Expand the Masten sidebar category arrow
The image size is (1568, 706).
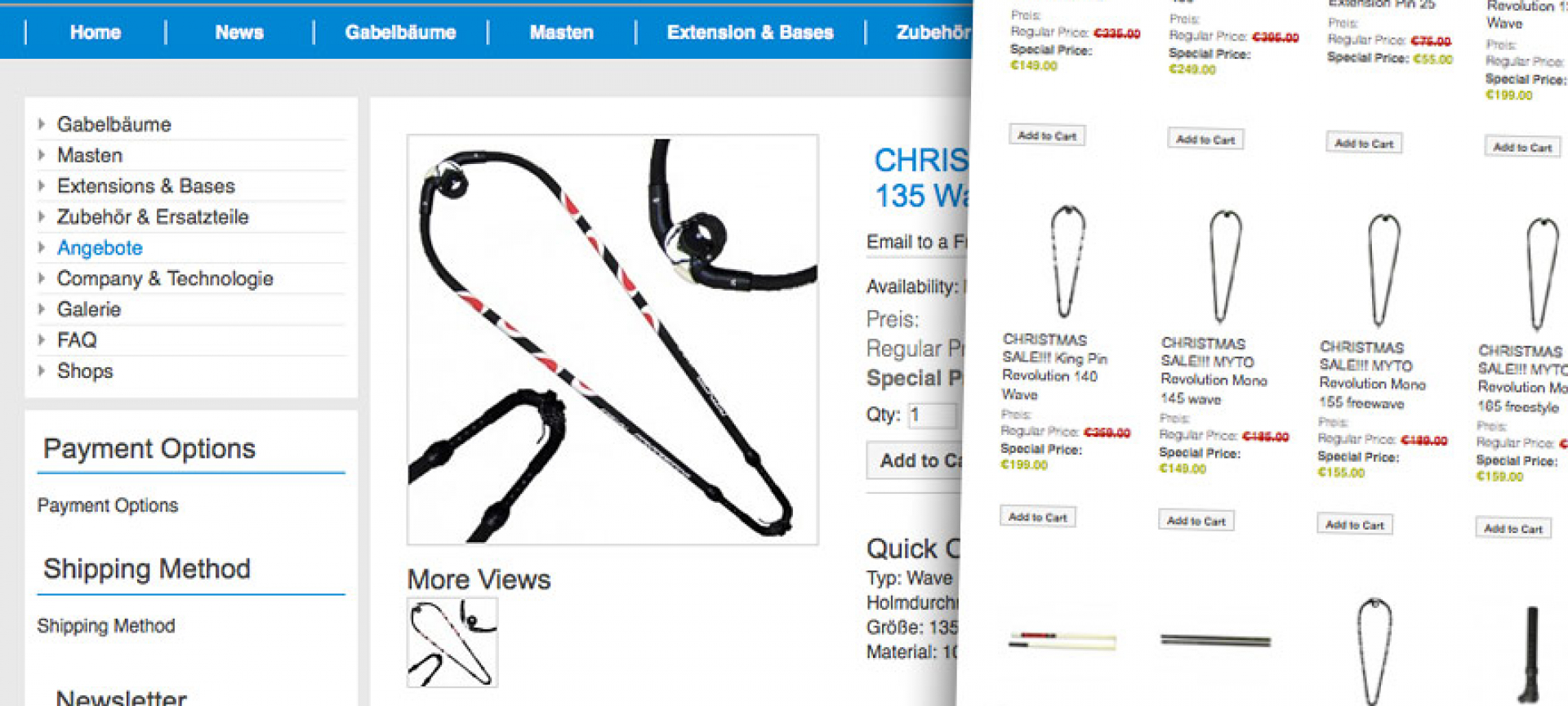(x=42, y=155)
